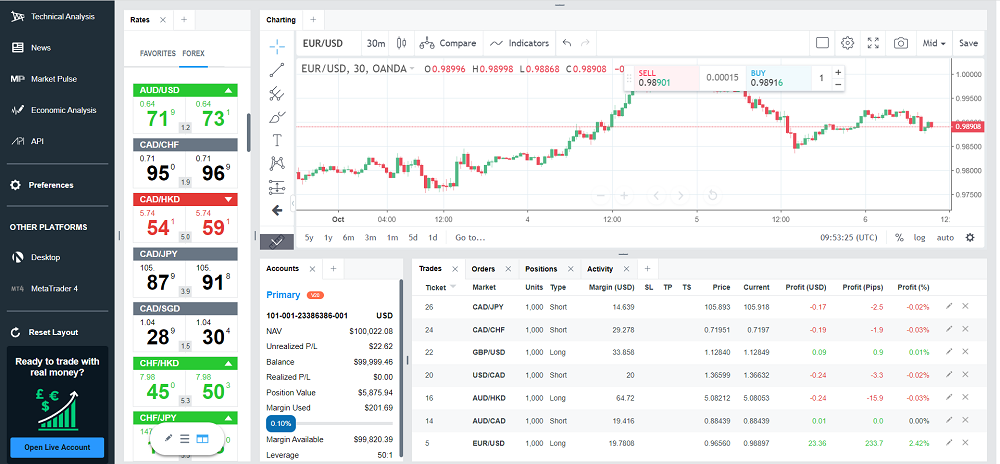Open chart properties gear icon
Screen dimensions: 1000x464
(848, 43)
